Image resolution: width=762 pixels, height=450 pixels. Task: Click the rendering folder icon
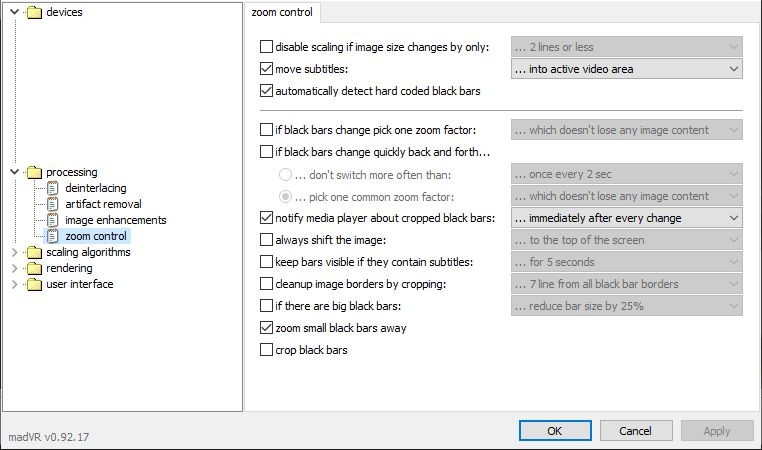(x=35, y=268)
